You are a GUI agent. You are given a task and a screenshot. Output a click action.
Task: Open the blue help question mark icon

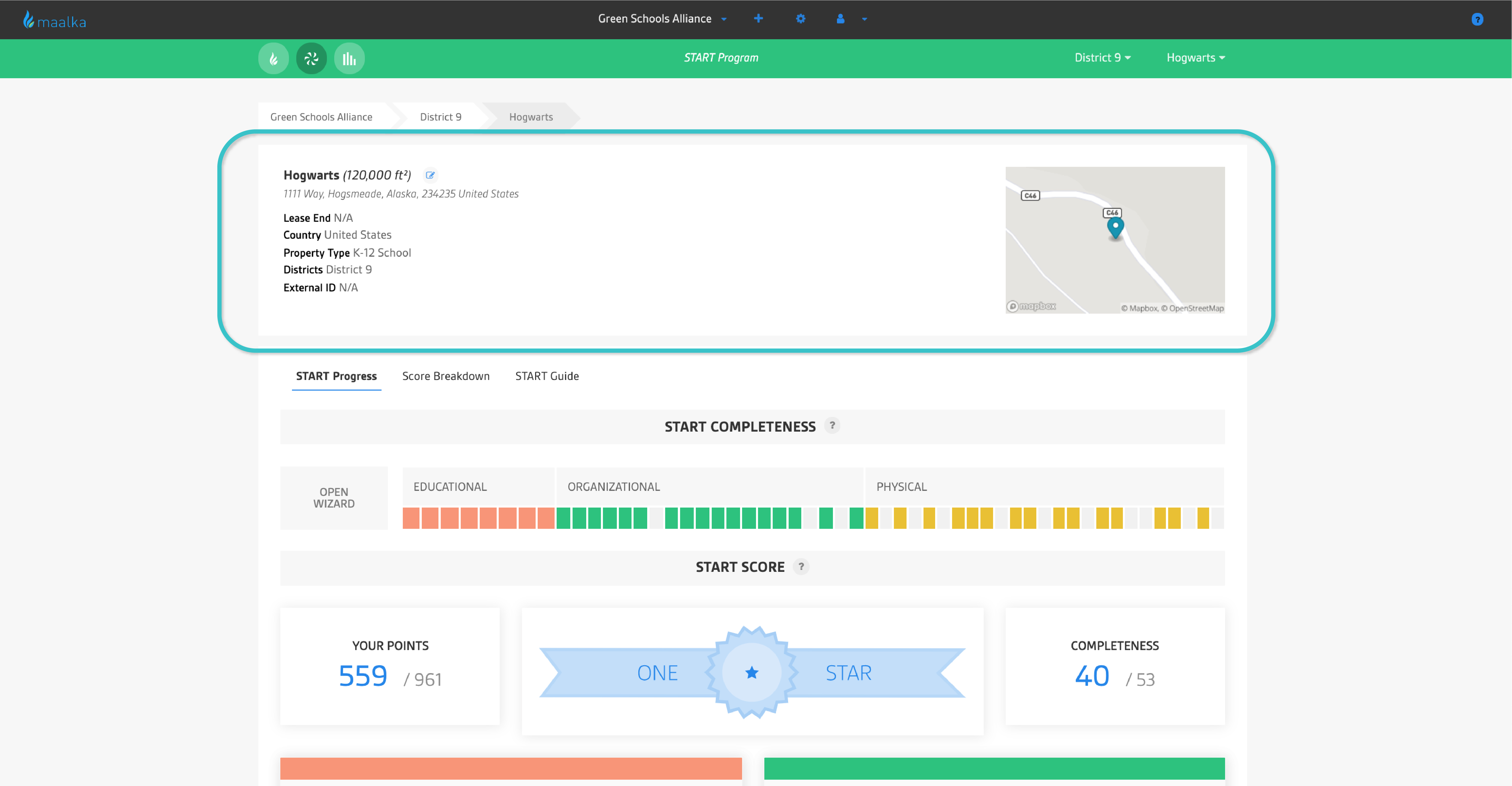(1477, 19)
